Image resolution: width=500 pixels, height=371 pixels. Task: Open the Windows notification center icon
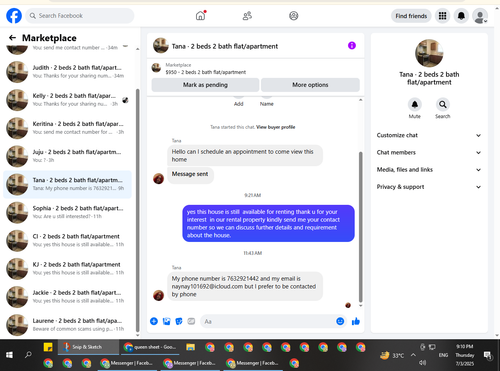(x=488, y=355)
